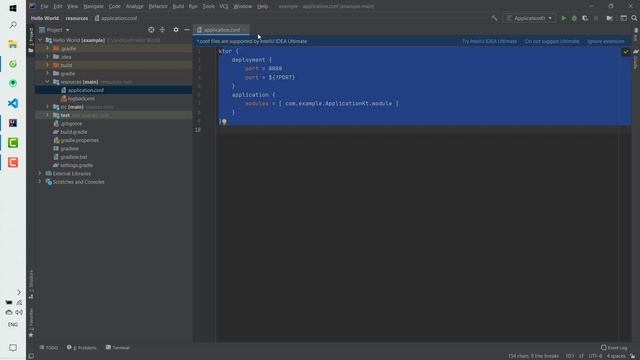Collapse the resources [main] folder
The image size is (640, 360).
tap(47, 82)
